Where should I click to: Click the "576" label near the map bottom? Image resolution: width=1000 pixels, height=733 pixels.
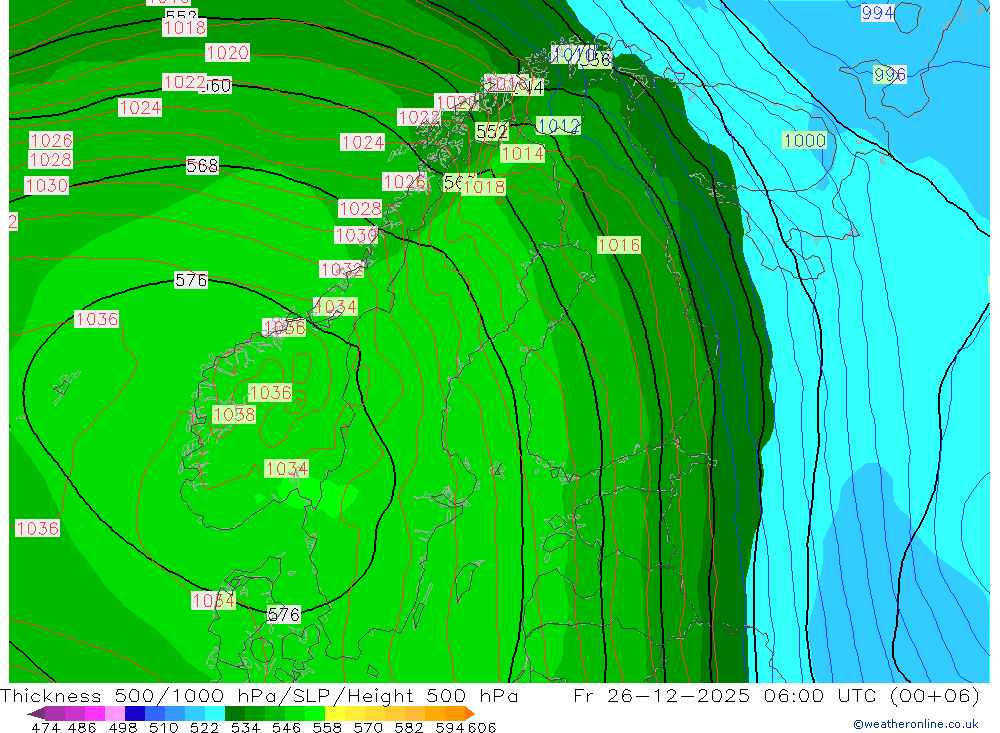click(284, 614)
